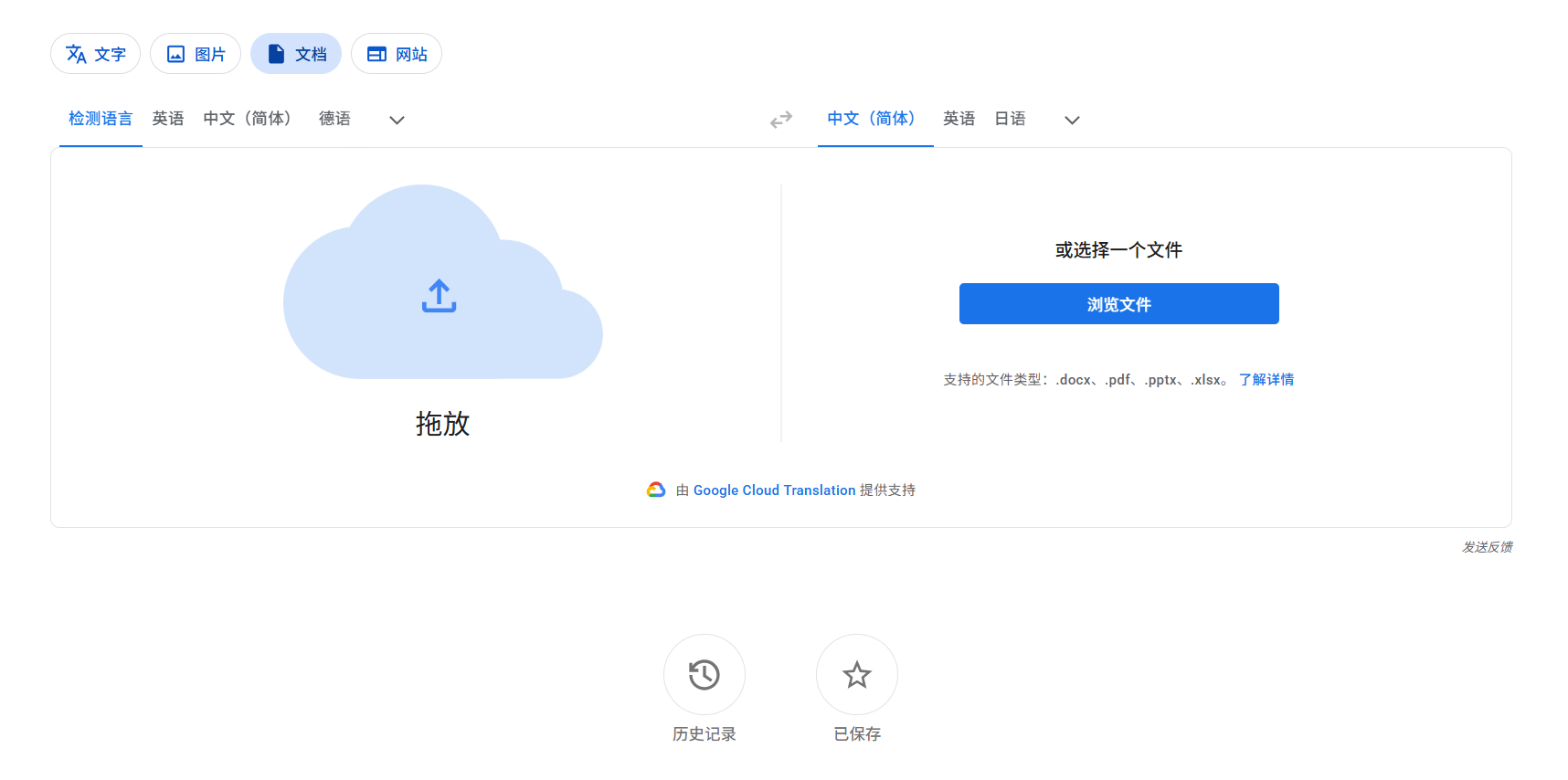Click the 或选择一个文件 heading text

click(x=1119, y=250)
